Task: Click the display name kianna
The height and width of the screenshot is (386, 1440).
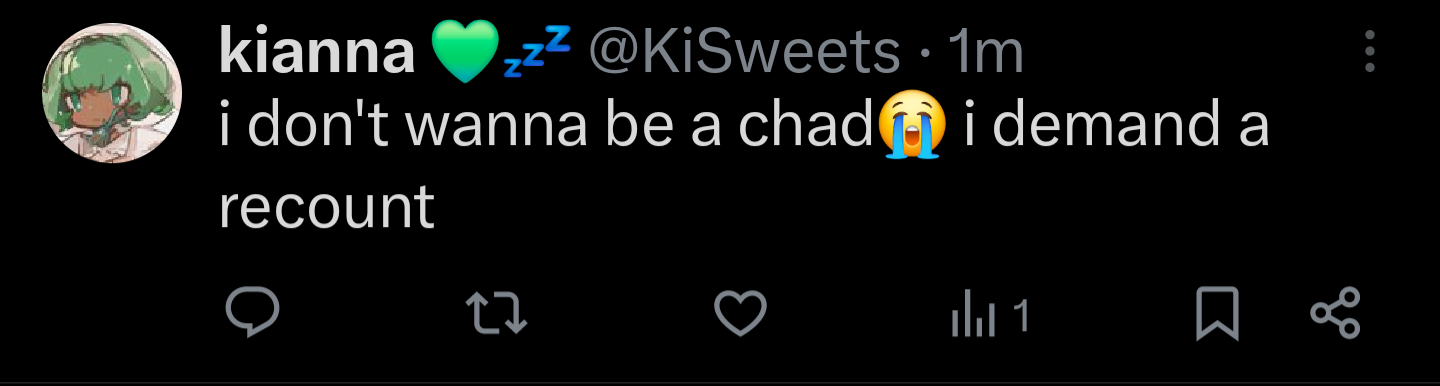Action: [317, 52]
